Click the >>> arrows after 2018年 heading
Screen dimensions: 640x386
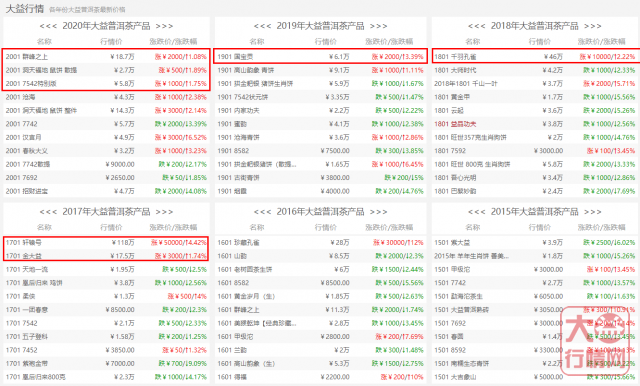(x=593, y=27)
